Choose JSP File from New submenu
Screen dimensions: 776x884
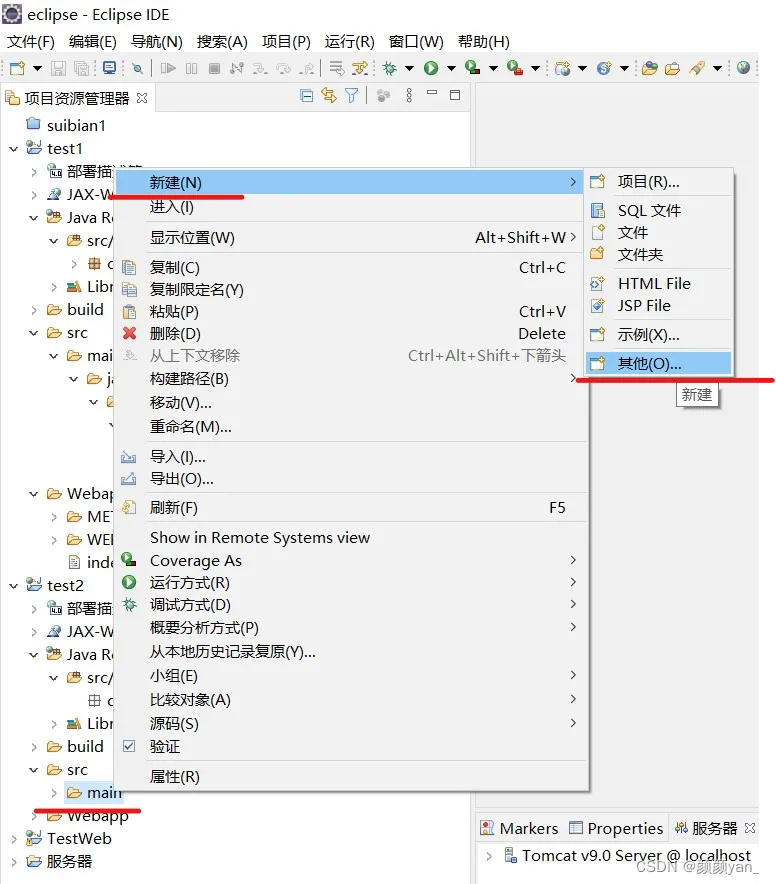point(659,306)
